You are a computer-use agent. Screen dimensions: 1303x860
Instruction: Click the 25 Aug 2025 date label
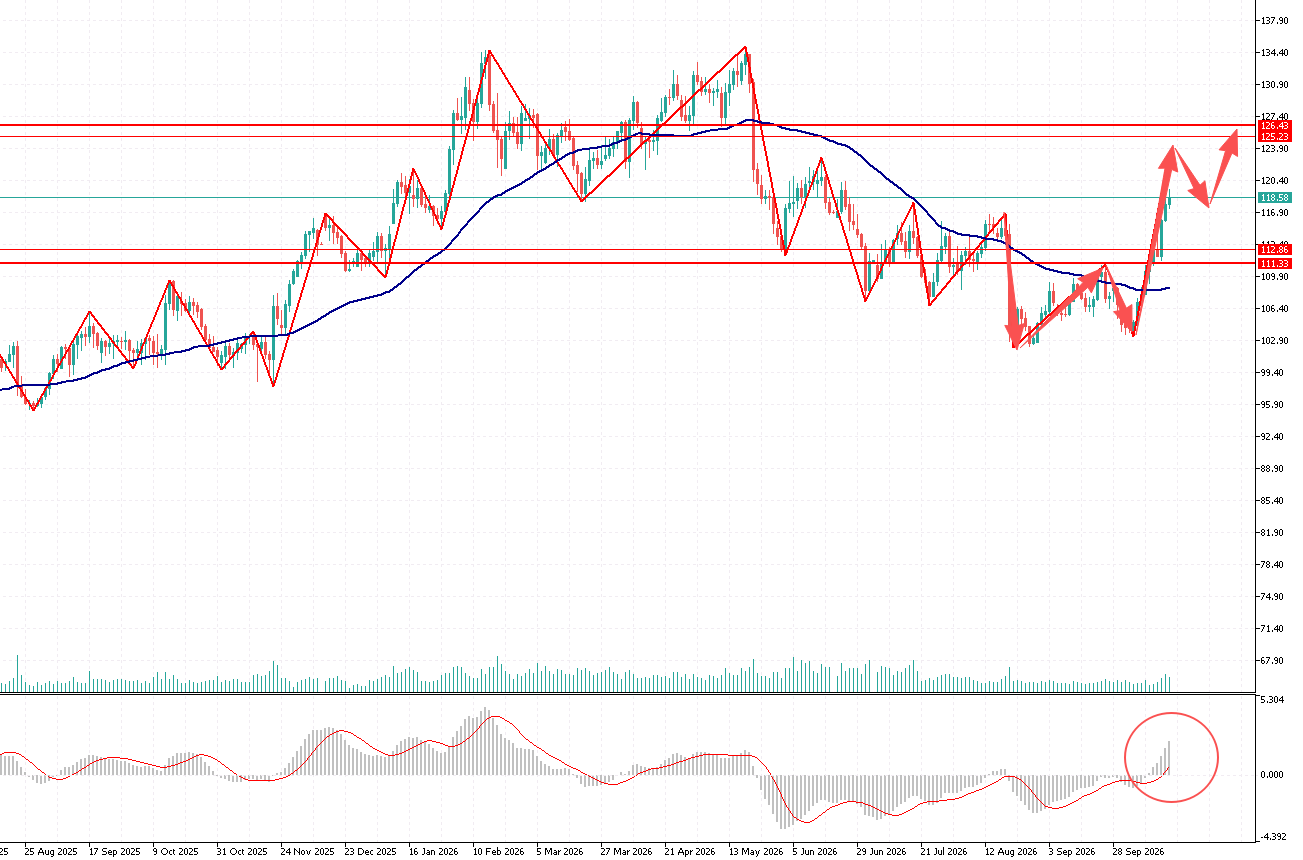coord(51,852)
